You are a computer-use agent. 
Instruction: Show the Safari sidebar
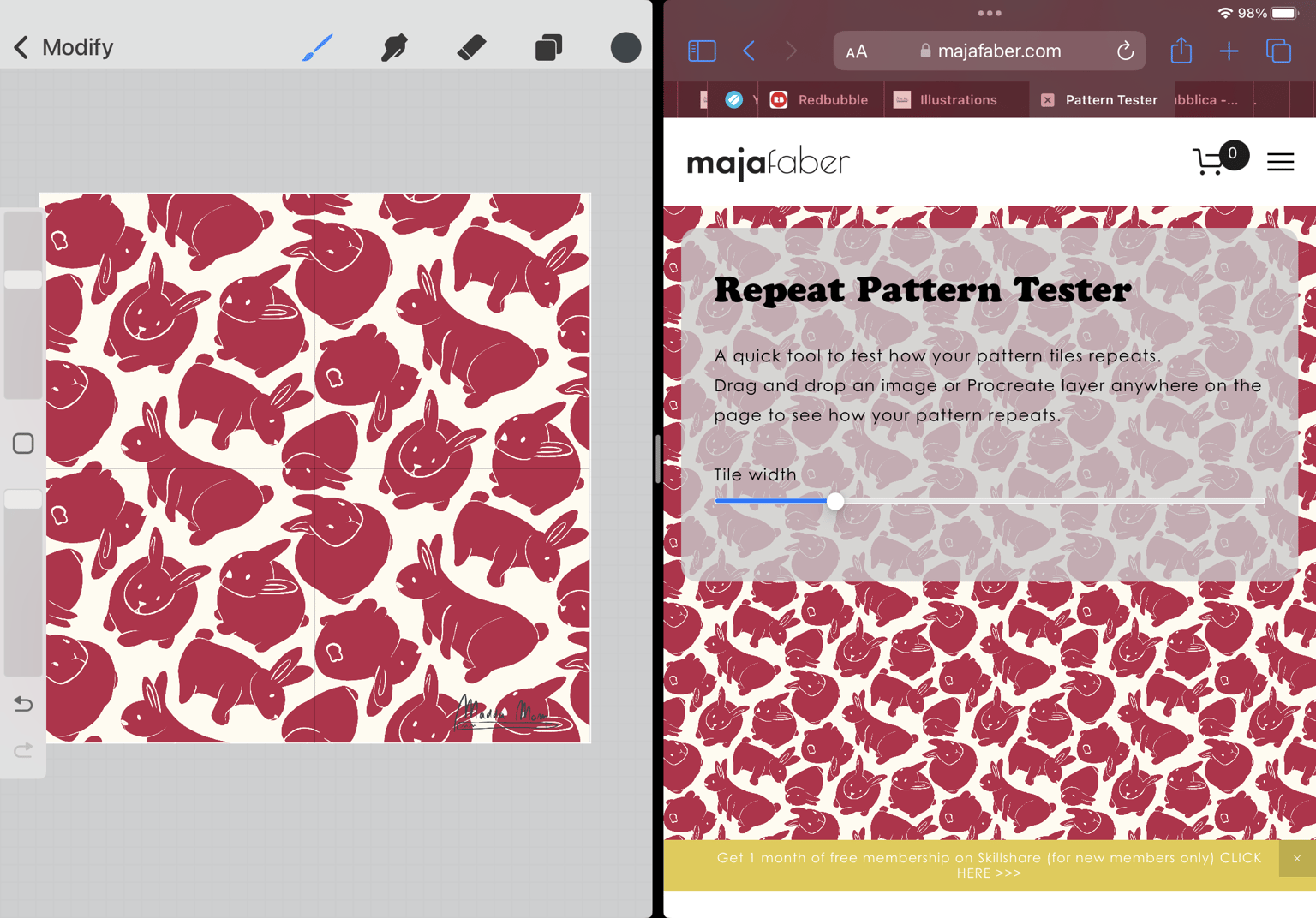click(702, 51)
